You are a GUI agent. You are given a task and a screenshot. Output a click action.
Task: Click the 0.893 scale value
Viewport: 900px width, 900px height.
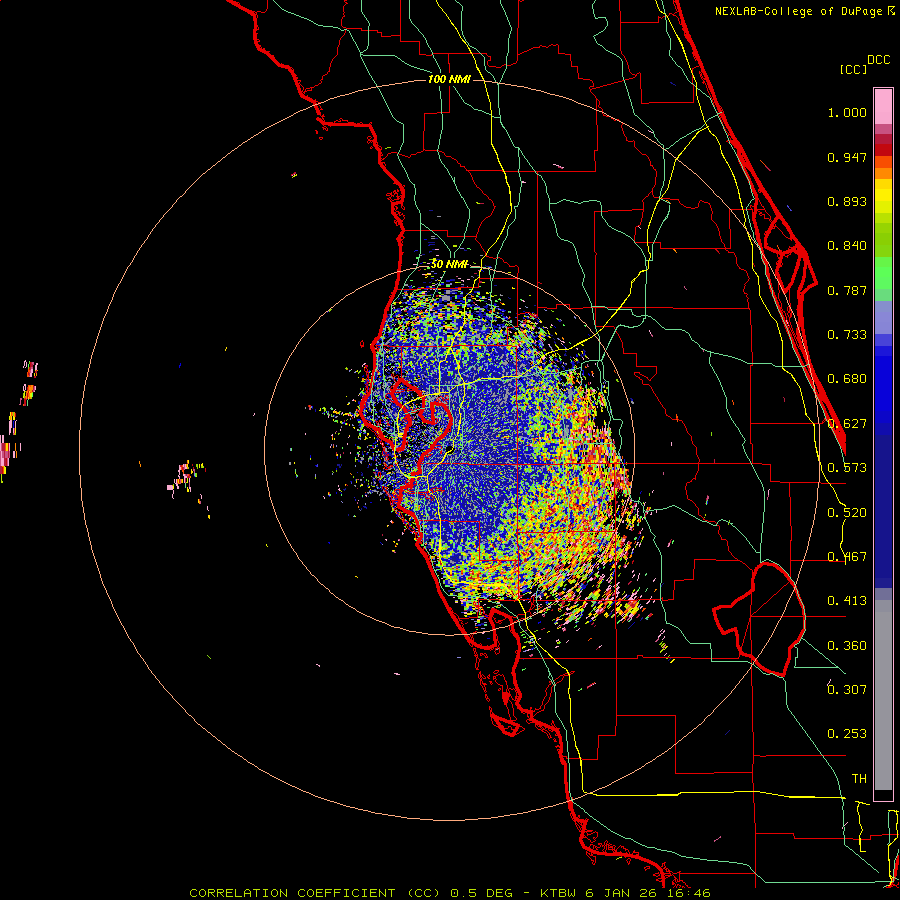click(847, 201)
